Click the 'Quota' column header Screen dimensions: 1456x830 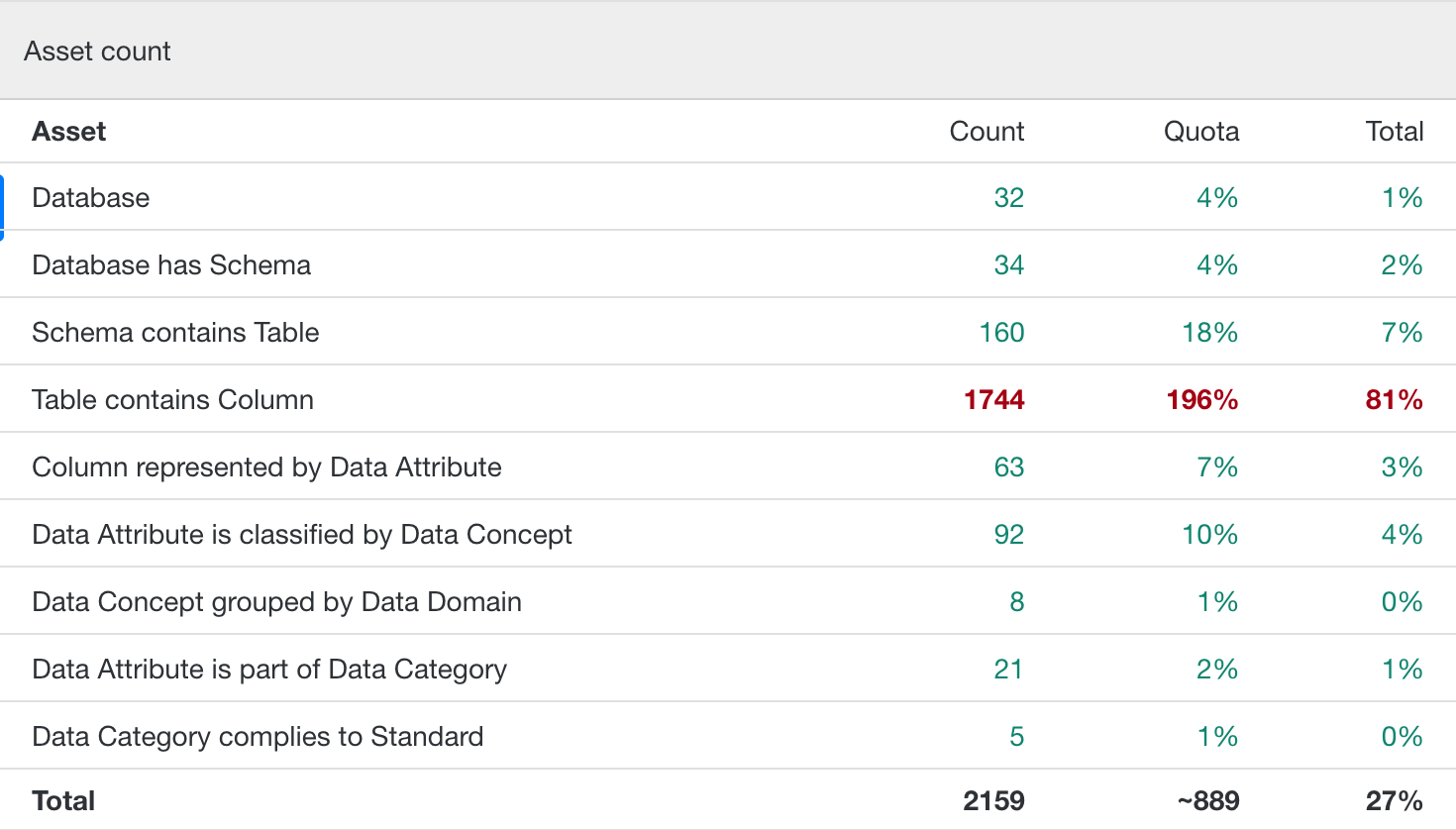pos(1201,132)
